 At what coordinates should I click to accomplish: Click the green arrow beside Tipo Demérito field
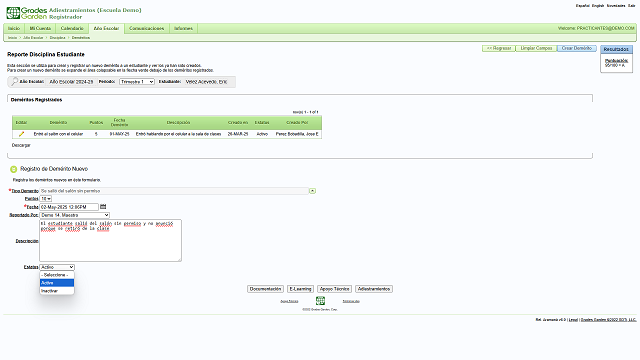pos(312,191)
